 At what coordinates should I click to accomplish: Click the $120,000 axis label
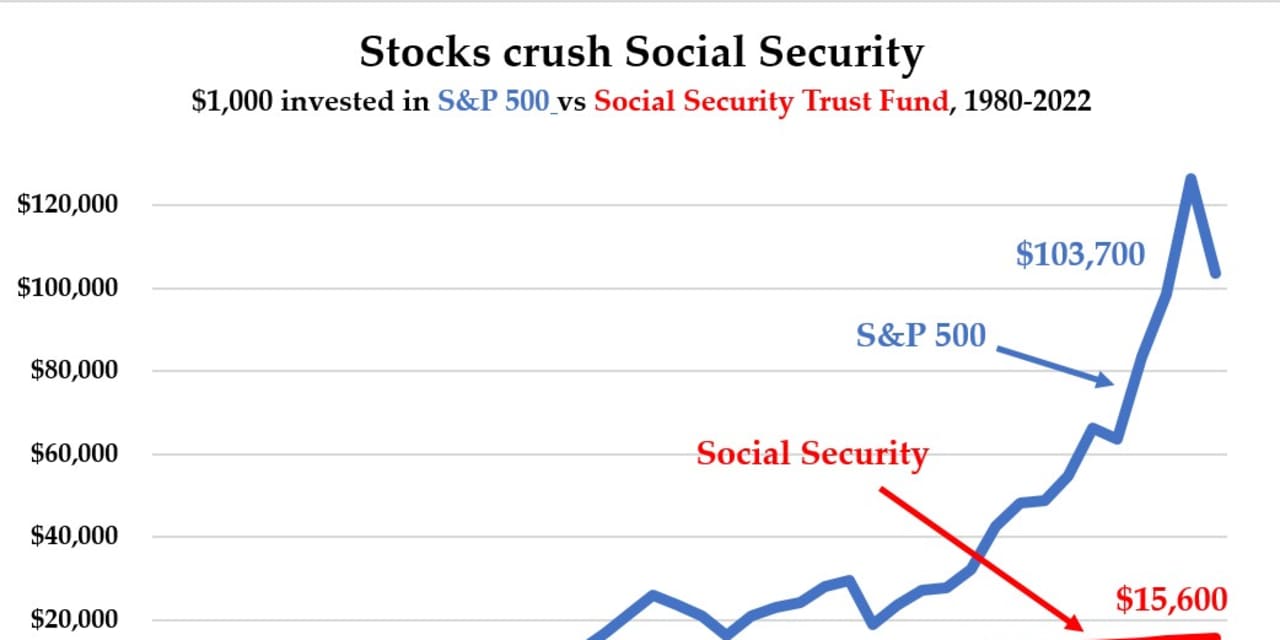pos(68,205)
